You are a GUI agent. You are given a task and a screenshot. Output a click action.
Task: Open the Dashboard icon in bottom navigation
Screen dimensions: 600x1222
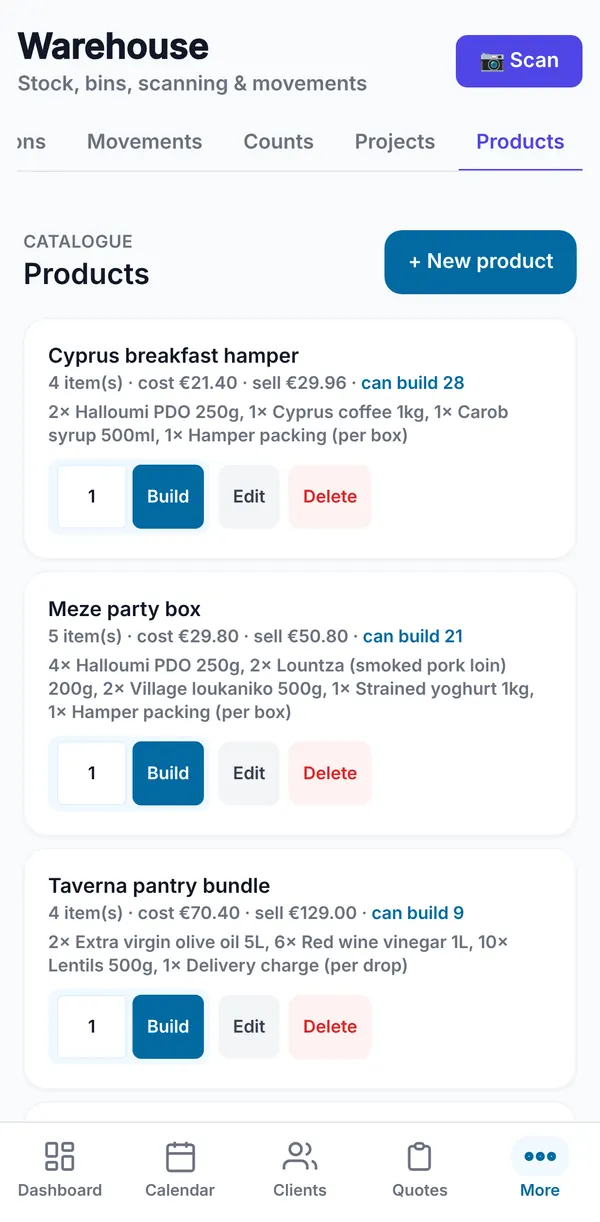60,1157
